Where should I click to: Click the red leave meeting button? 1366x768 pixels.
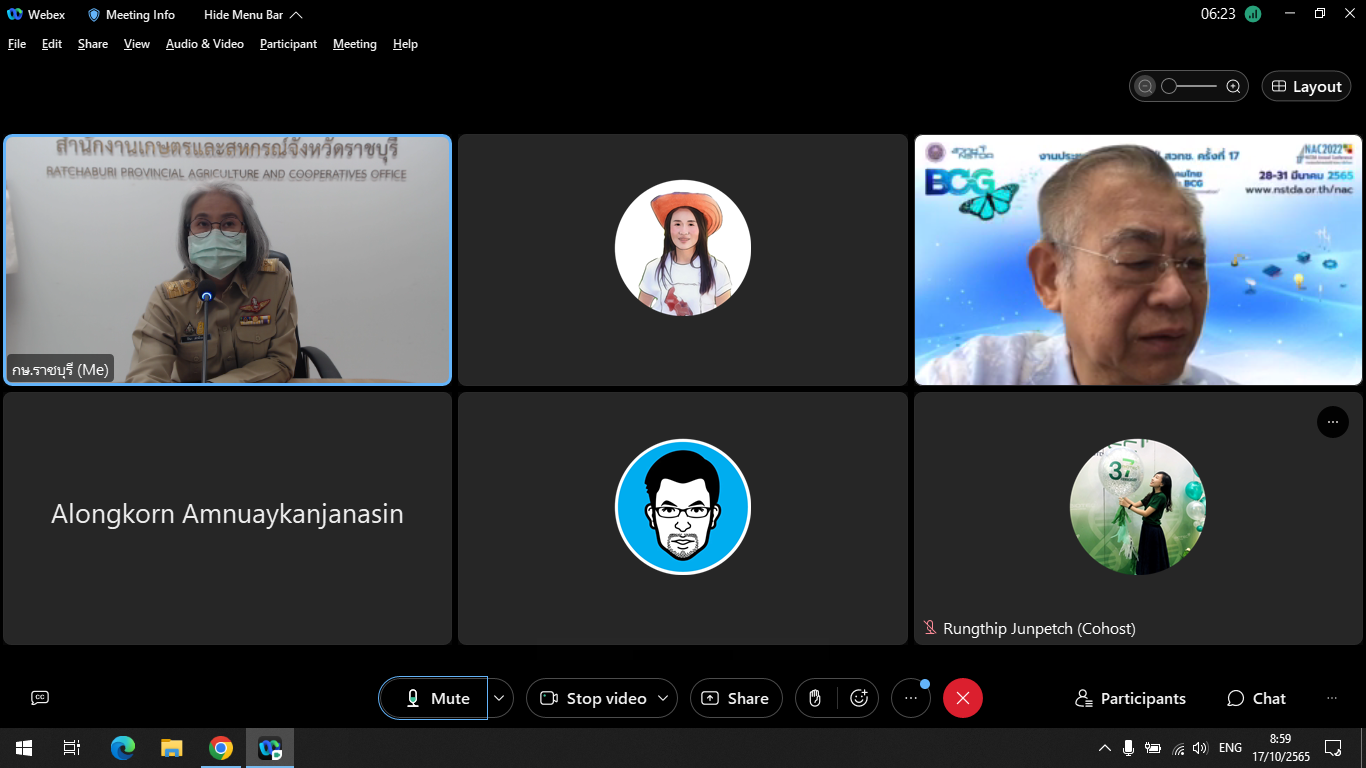tap(962, 698)
